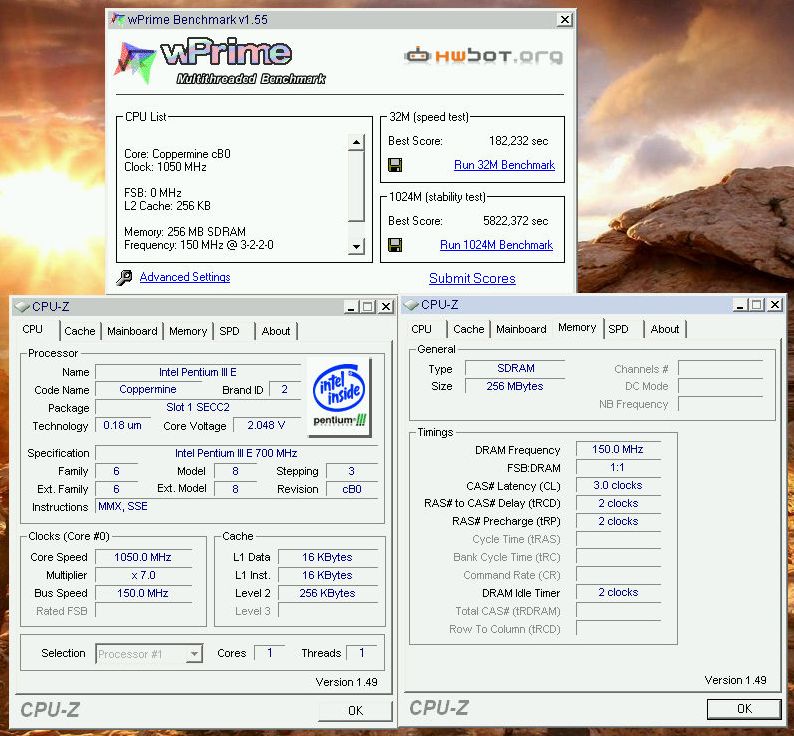Select Cache tab in right CPU-Z window
Screen dimensions: 794x736
click(x=468, y=329)
